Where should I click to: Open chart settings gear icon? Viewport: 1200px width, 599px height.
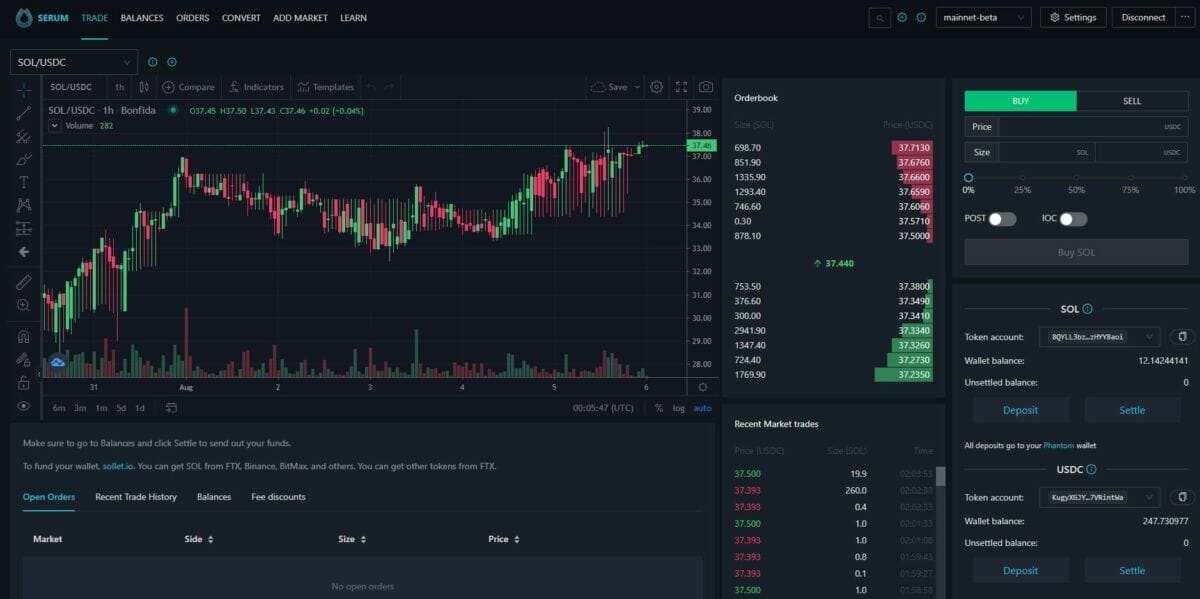click(x=656, y=87)
